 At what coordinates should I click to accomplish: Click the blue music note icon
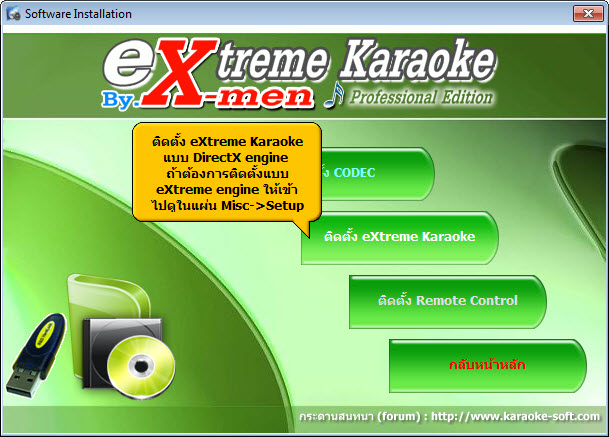click(334, 95)
